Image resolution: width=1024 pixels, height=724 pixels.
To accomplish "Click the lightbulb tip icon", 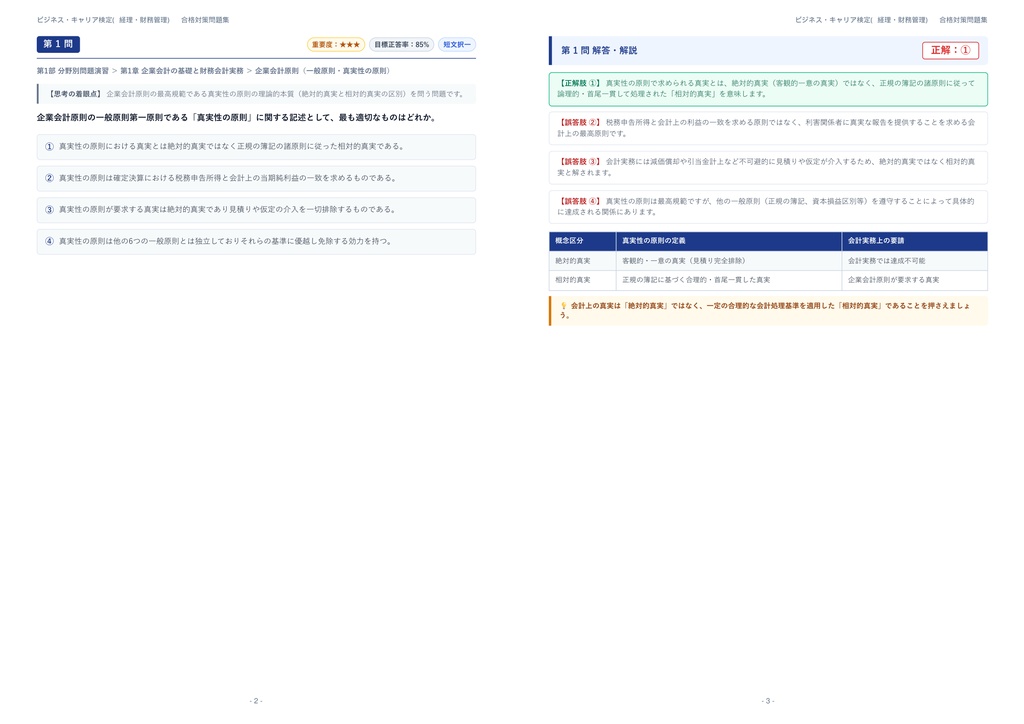I will tap(564, 306).
